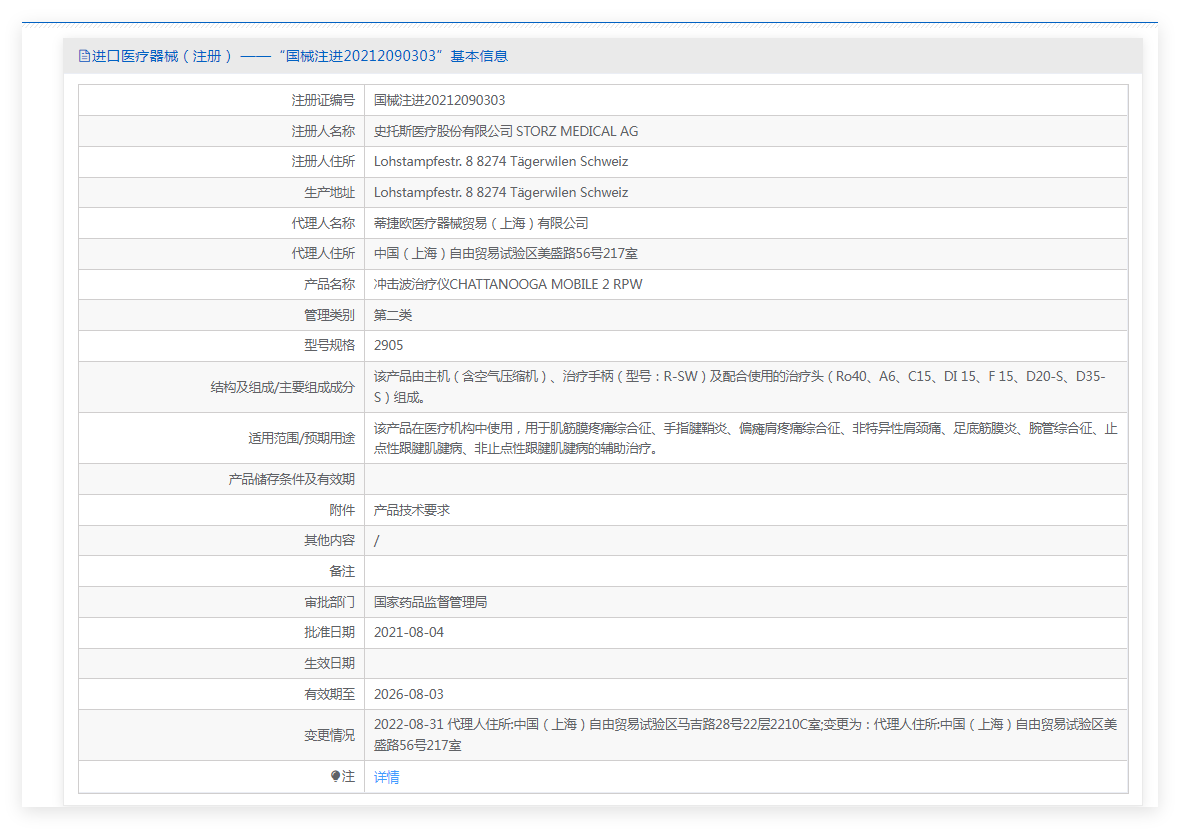Select registration number value 国械注进20212090303 in table
The image size is (1180, 829).
pyautogui.click(x=439, y=100)
